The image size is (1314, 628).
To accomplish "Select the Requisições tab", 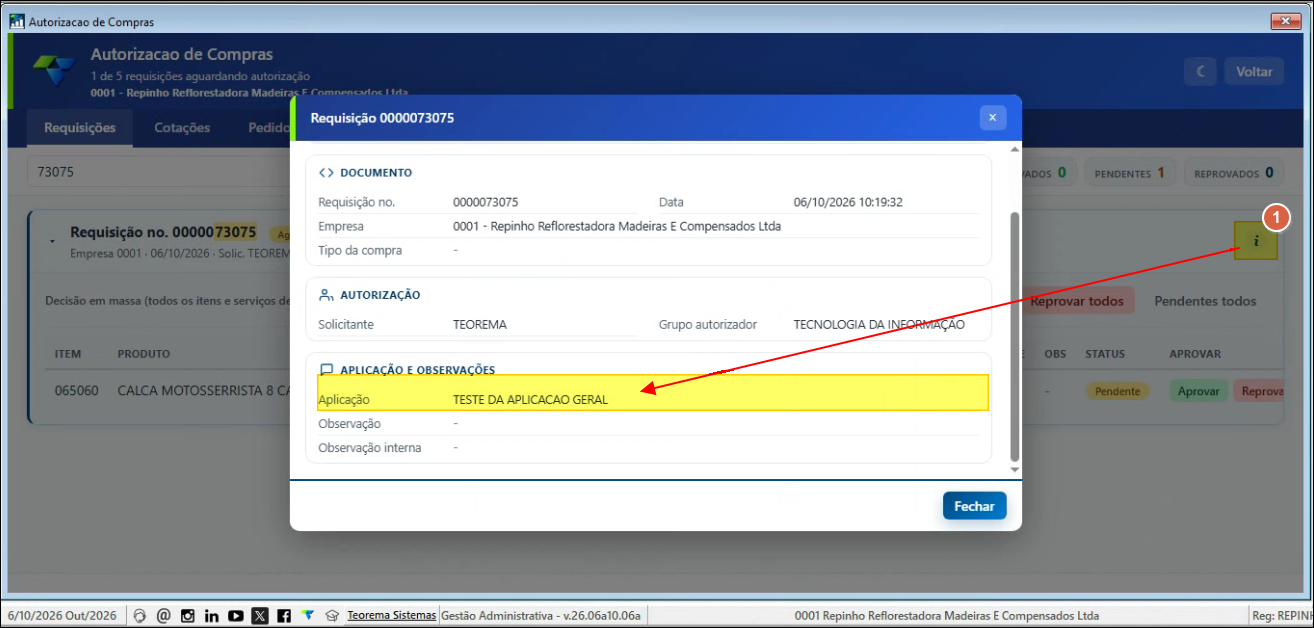I will tap(80, 128).
